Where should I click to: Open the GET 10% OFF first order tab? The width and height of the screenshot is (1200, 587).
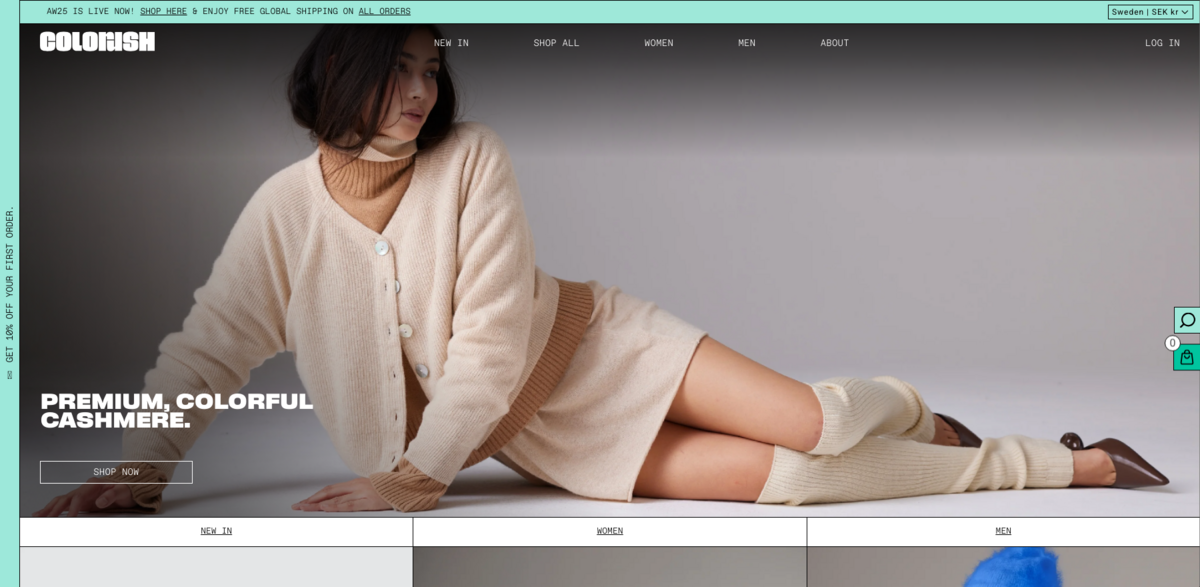[x=12, y=290]
